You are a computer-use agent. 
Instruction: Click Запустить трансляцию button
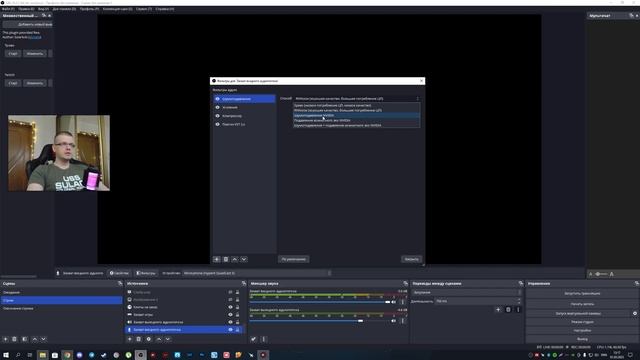point(582,293)
